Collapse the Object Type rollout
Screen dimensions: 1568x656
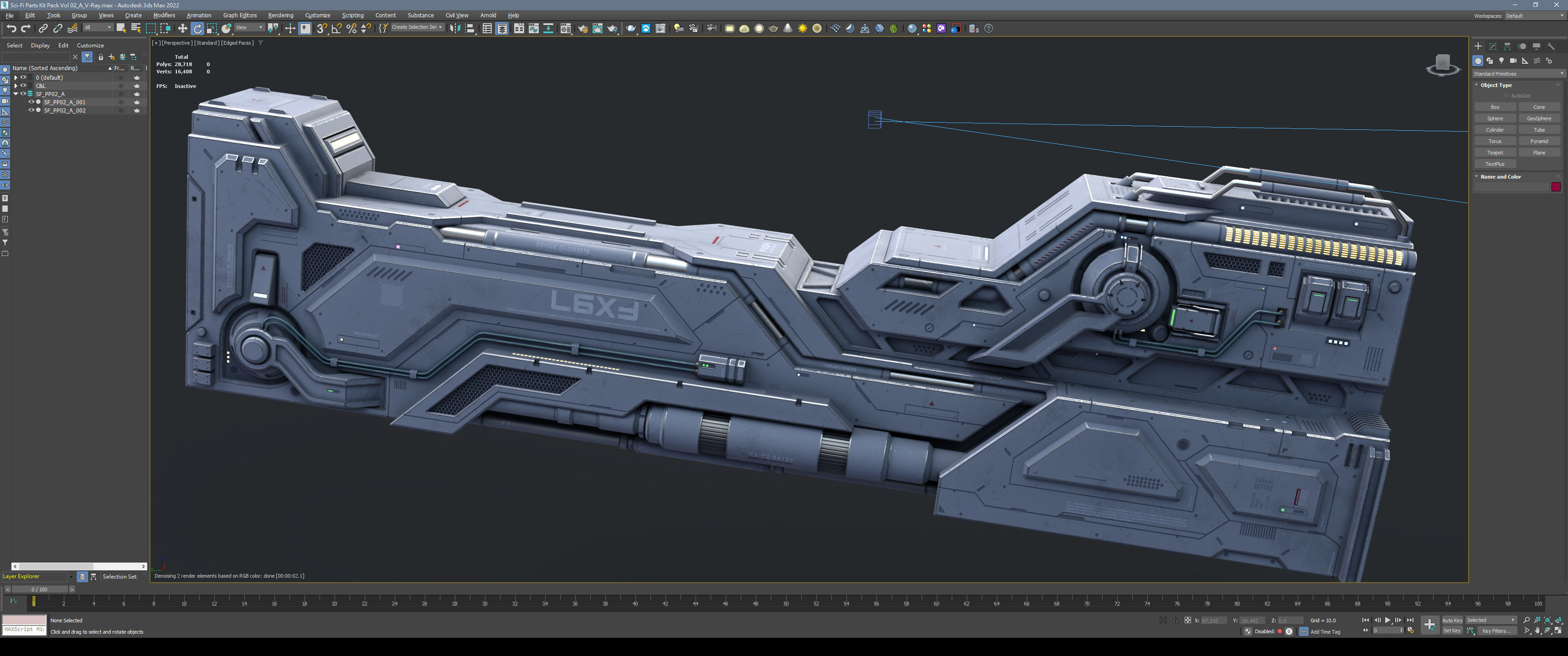pos(1496,85)
